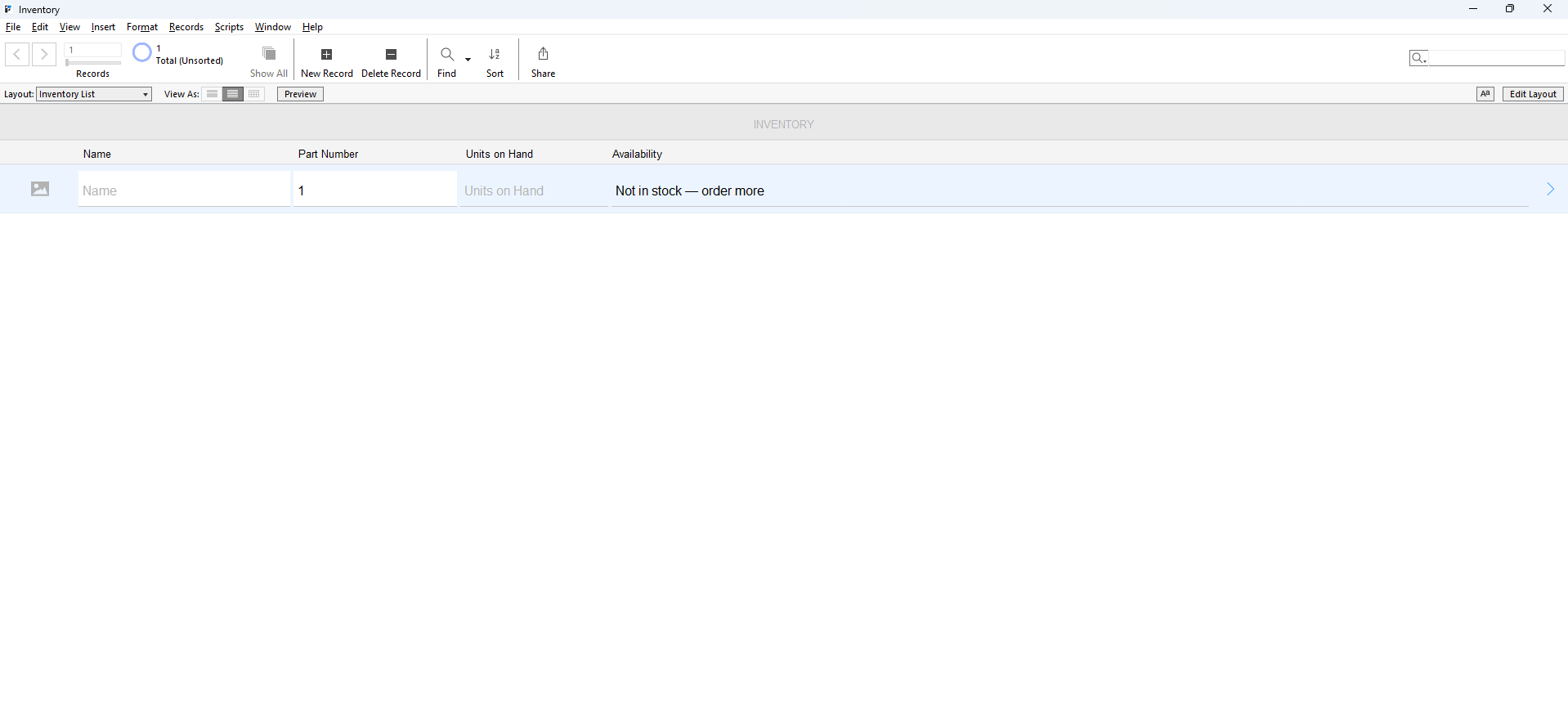Click the quick find search icon
Screen dimensions: 1568x726
[x=1418, y=58]
